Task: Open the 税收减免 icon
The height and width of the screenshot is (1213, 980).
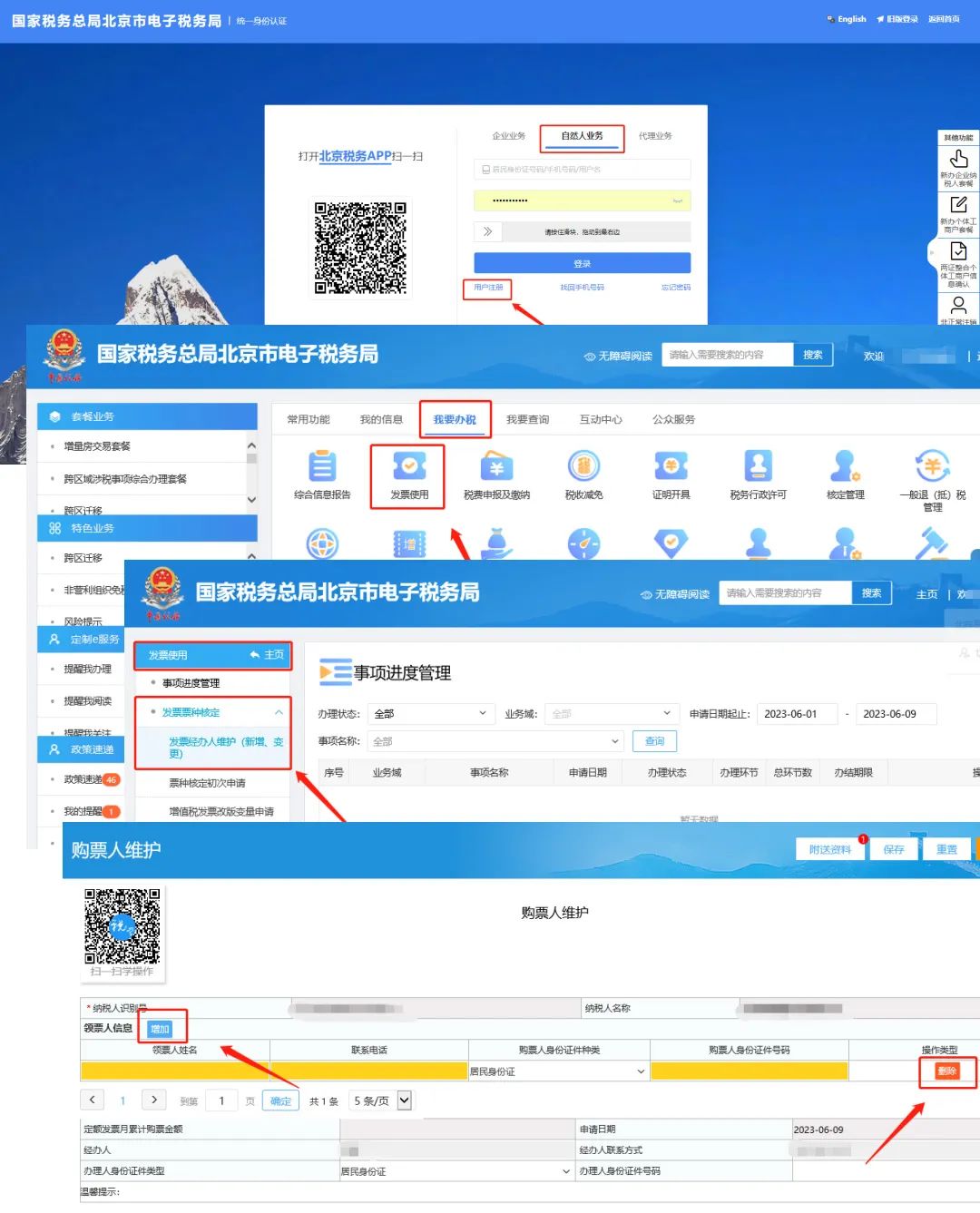Action: click(583, 466)
